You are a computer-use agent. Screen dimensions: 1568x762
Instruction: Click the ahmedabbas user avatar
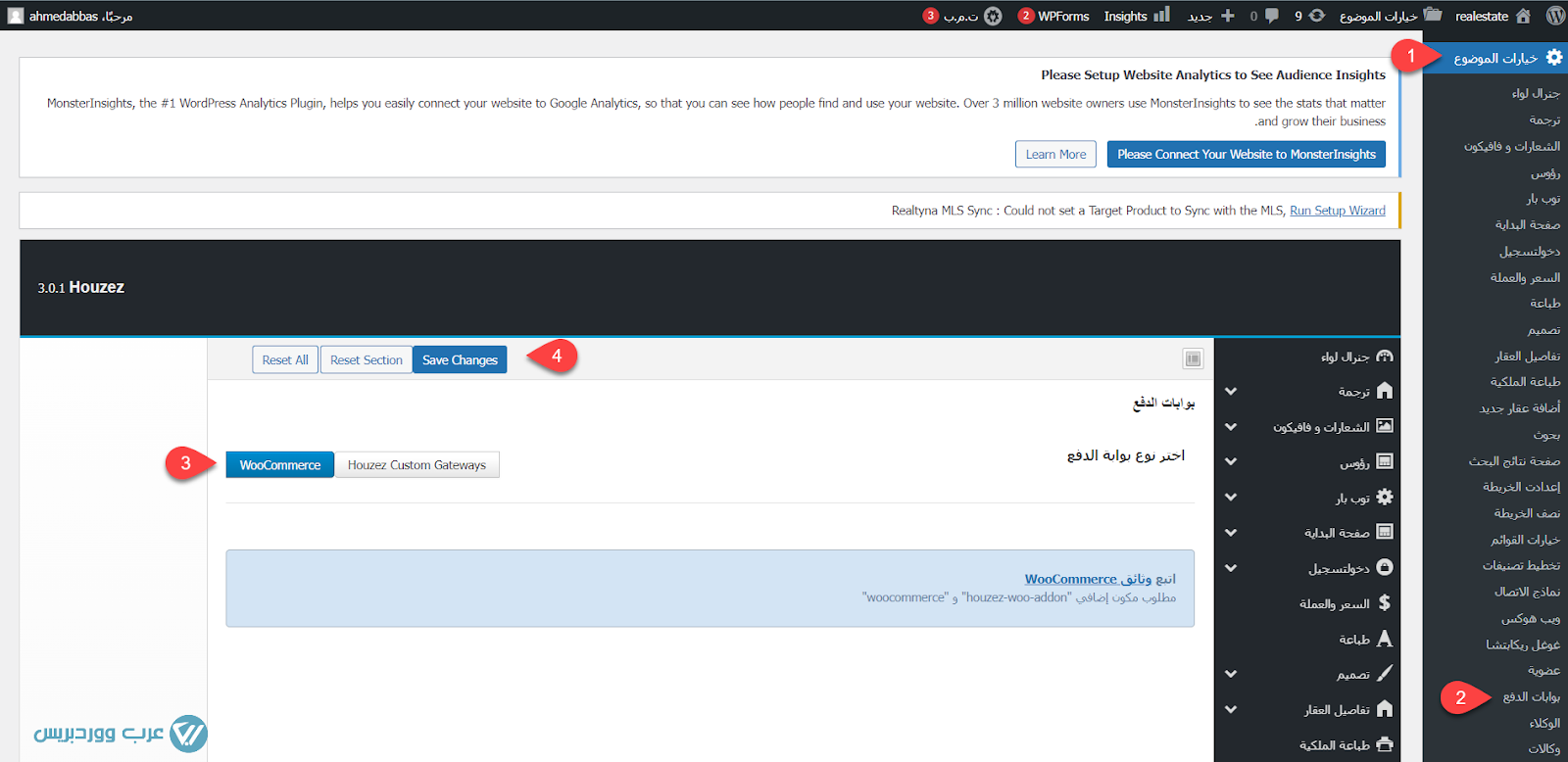pos(16,16)
